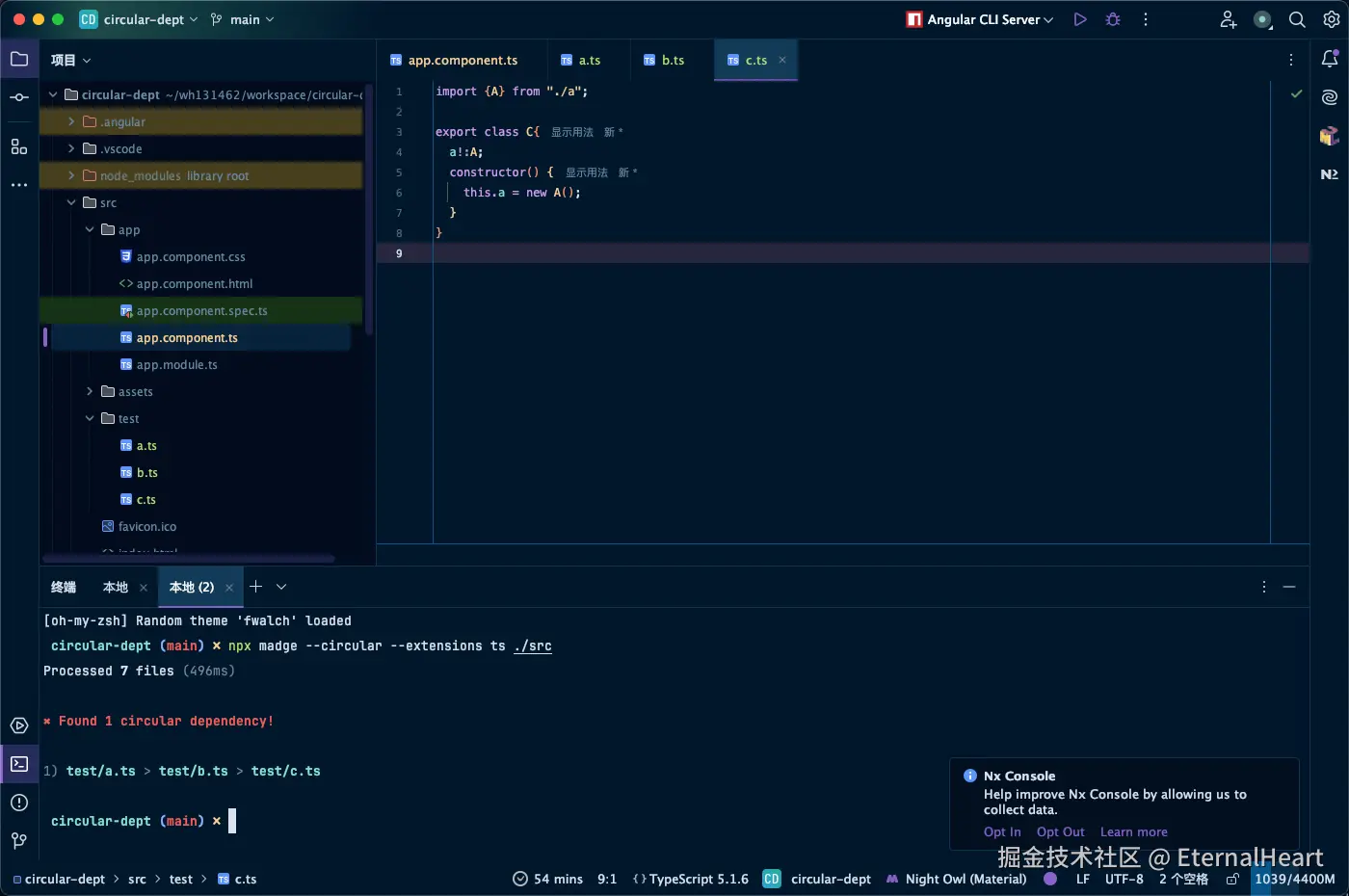The height and width of the screenshot is (896, 1349).
Task: Collapse the src folder
Action: pos(71,203)
